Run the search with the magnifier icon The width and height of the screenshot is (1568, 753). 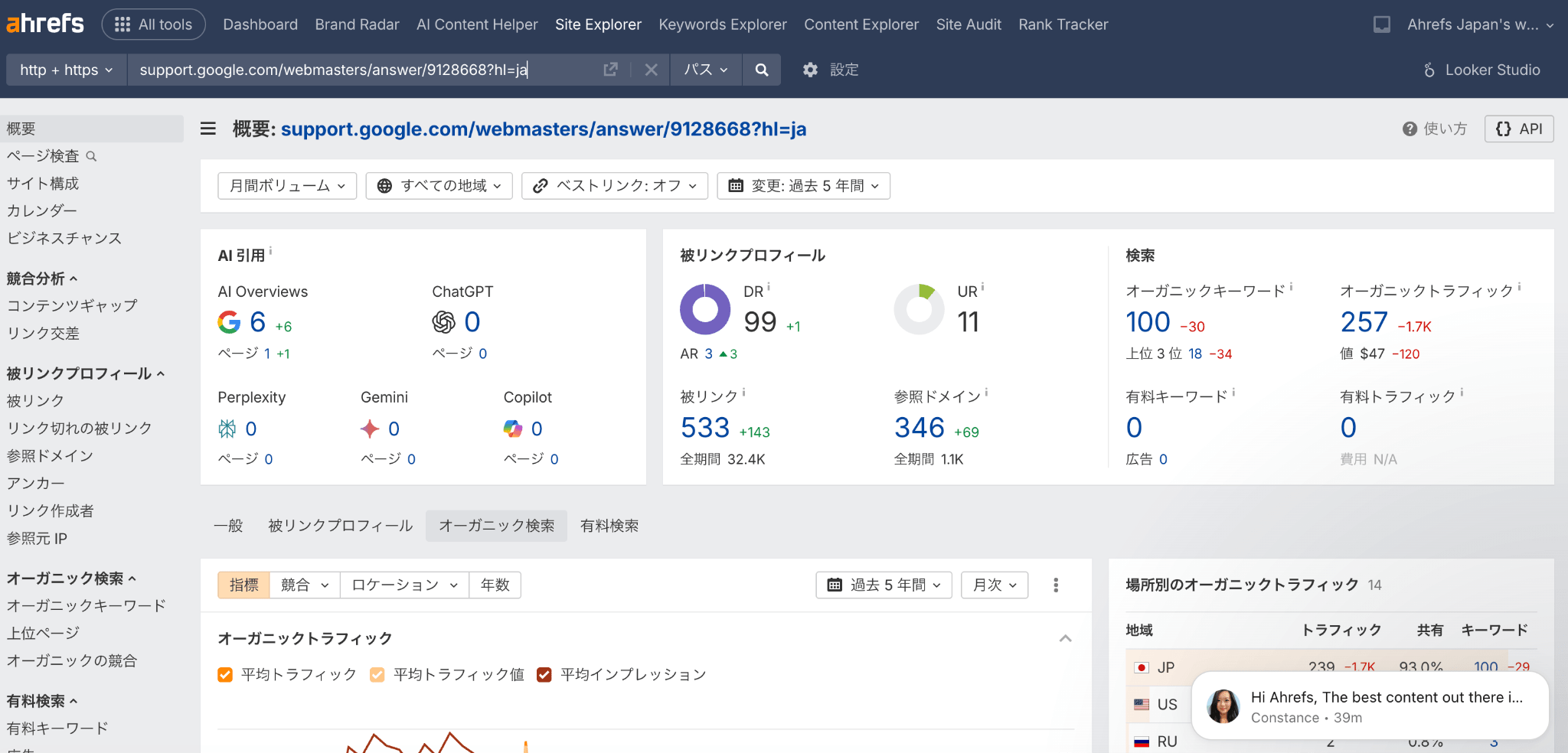point(761,70)
